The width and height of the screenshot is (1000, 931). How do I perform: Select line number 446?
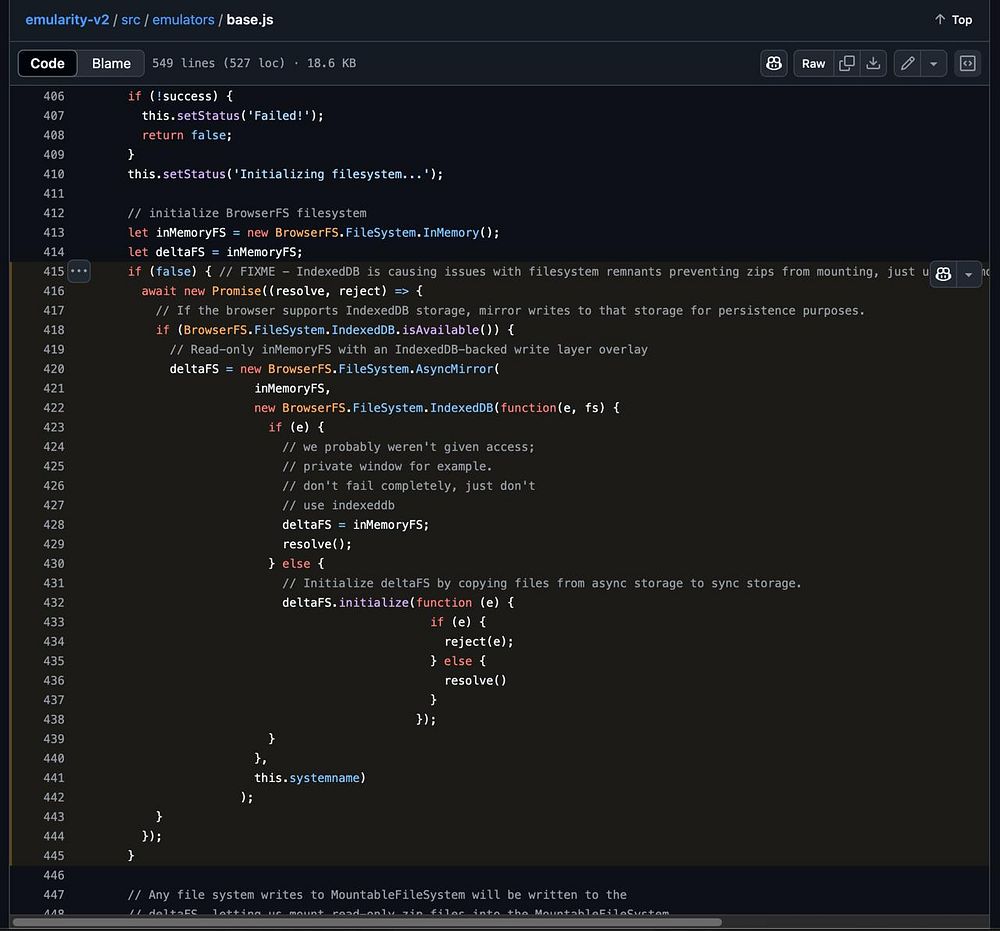coord(54,875)
